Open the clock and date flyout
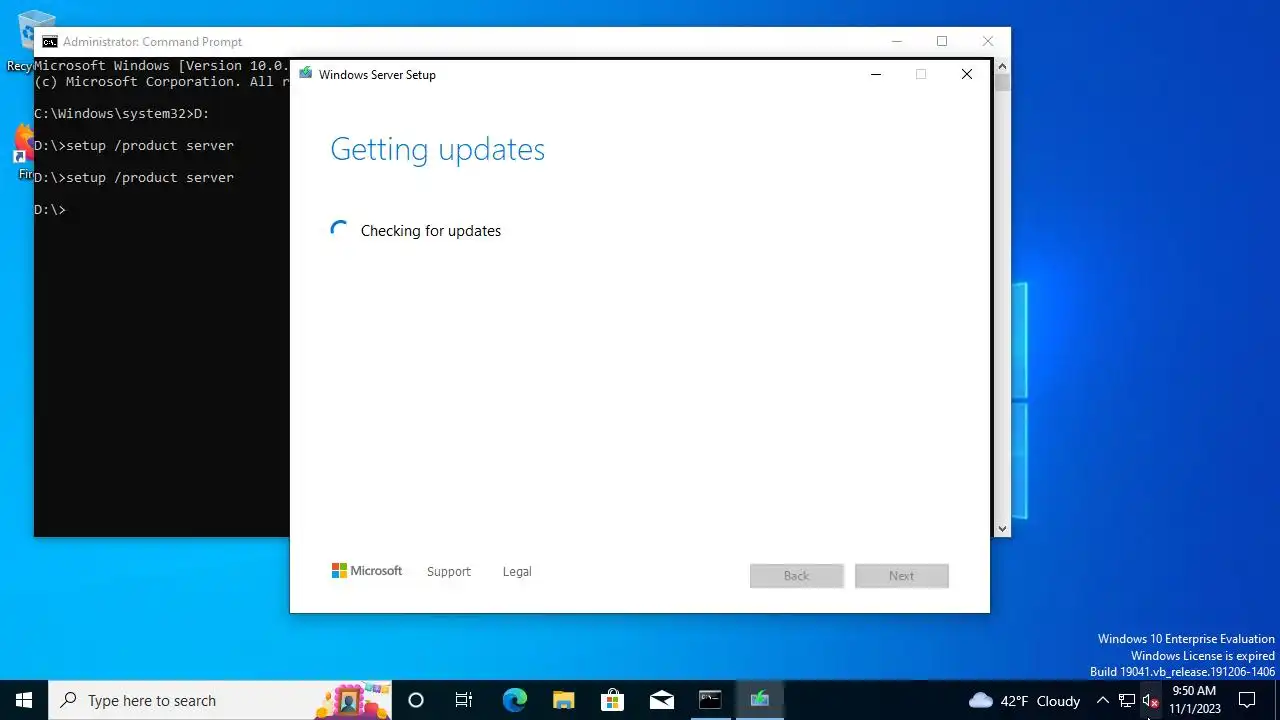The width and height of the screenshot is (1280, 720). click(x=1195, y=700)
